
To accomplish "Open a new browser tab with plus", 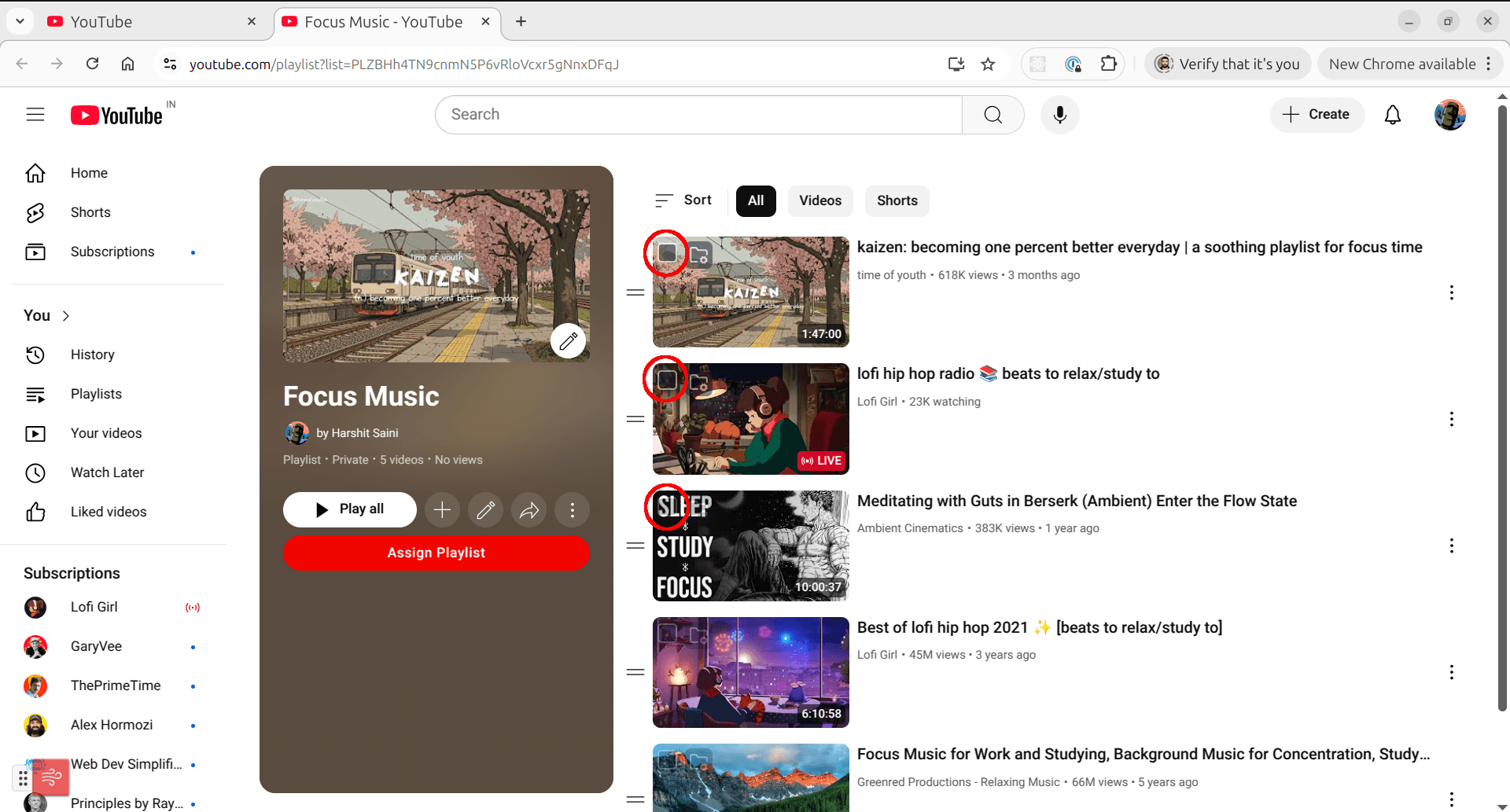I will click(x=521, y=21).
